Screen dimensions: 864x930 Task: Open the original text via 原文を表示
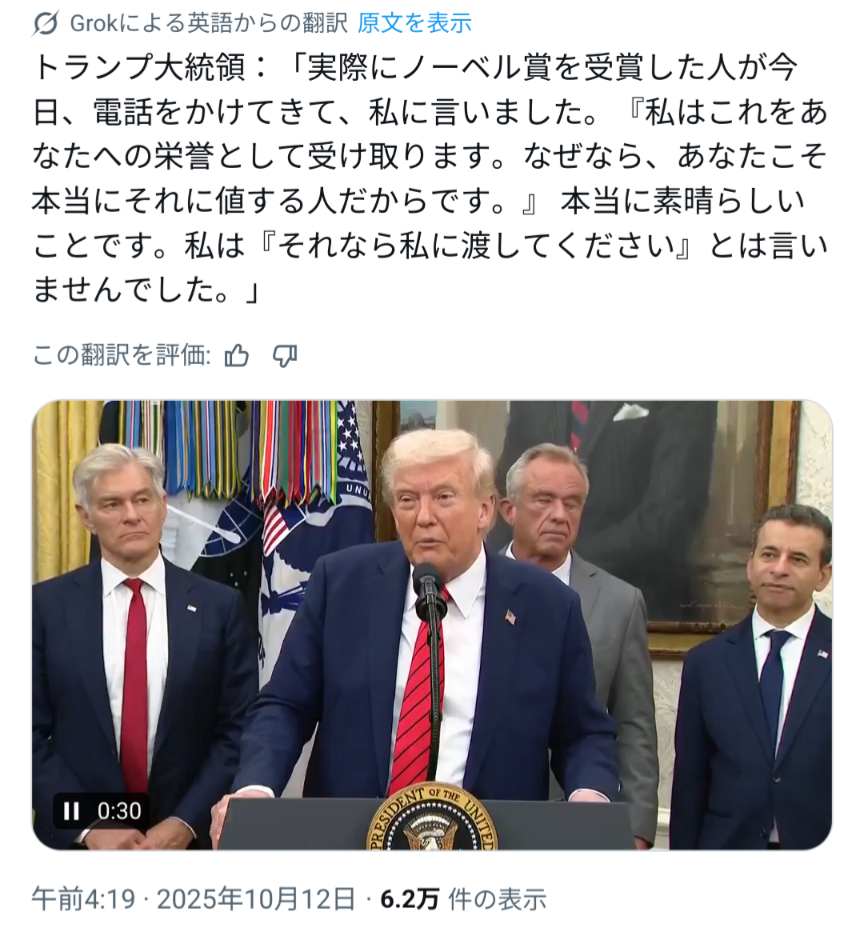tap(415, 23)
